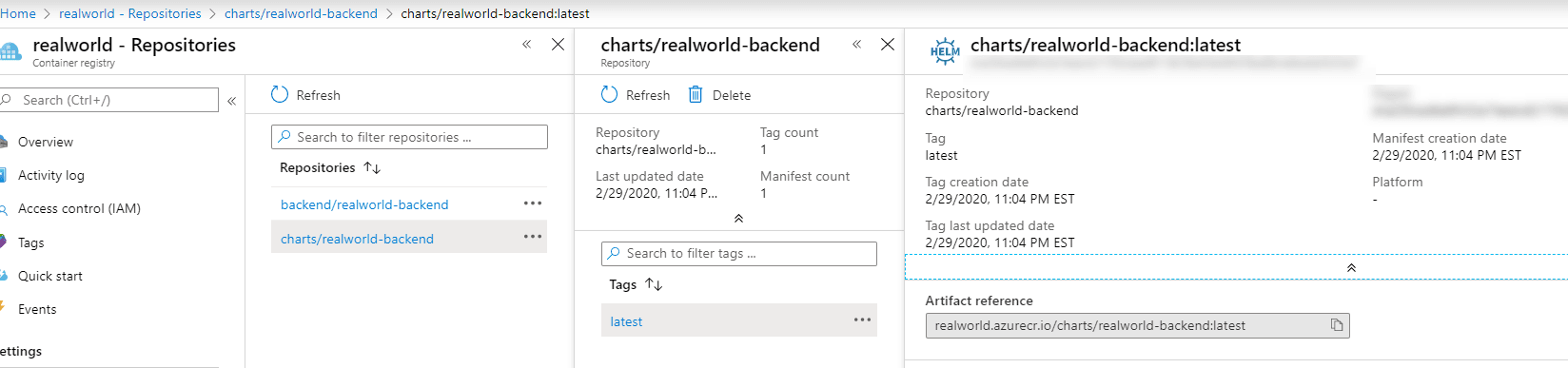The width and height of the screenshot is (1568, 368).
Task: Open Quick start menu item
Action: coord(50,276)
